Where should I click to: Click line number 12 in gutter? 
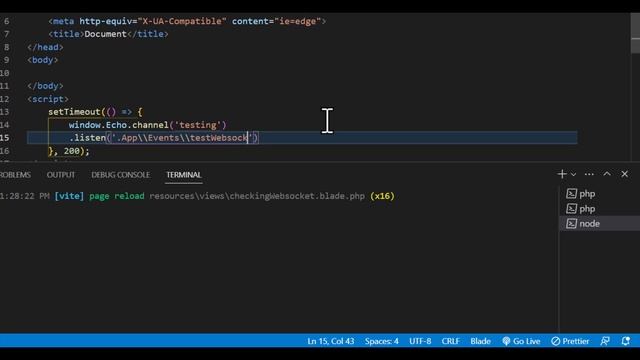pyautogui.click(x=5, y=99)
